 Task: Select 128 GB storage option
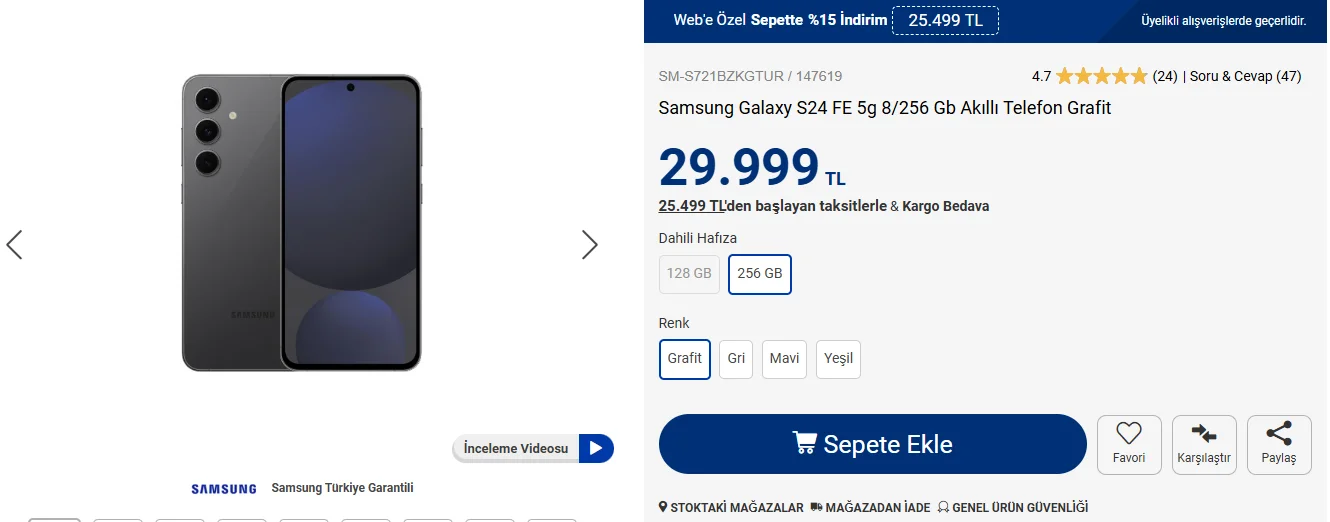click(689, 274)
